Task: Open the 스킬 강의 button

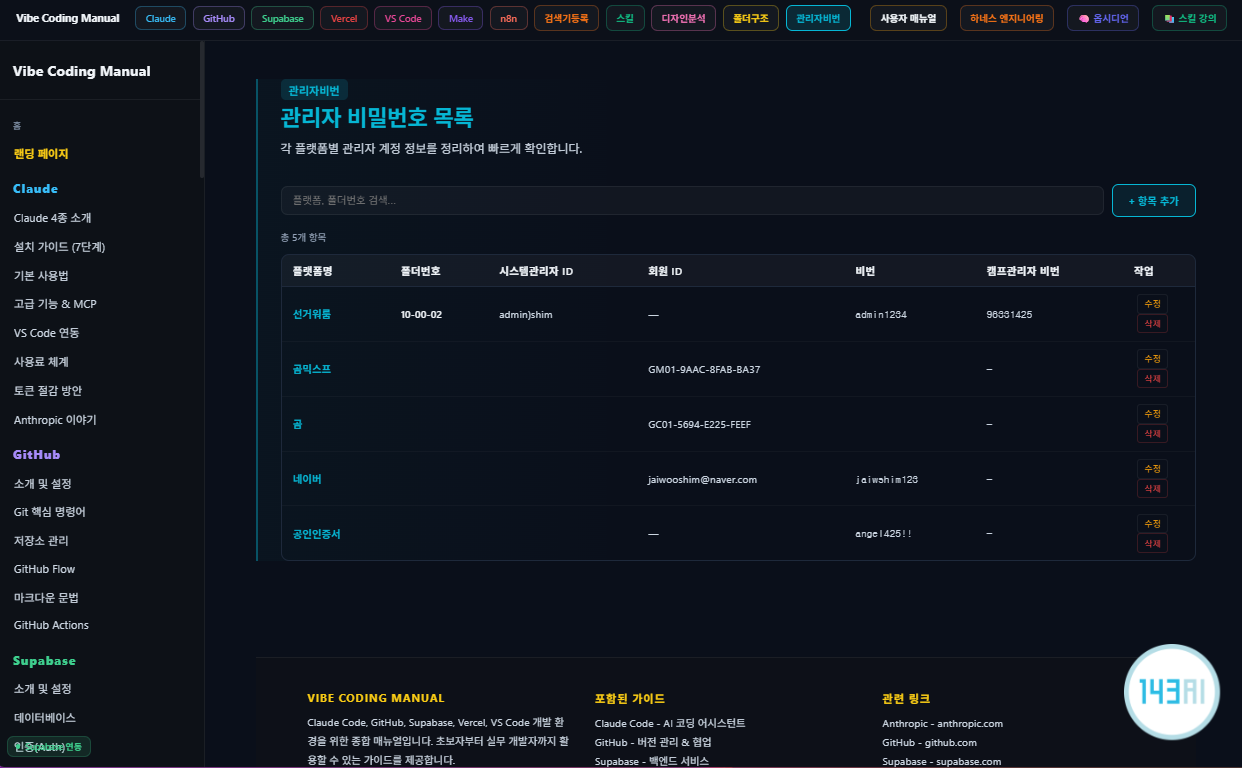Action: click(x=1190, y=18)
